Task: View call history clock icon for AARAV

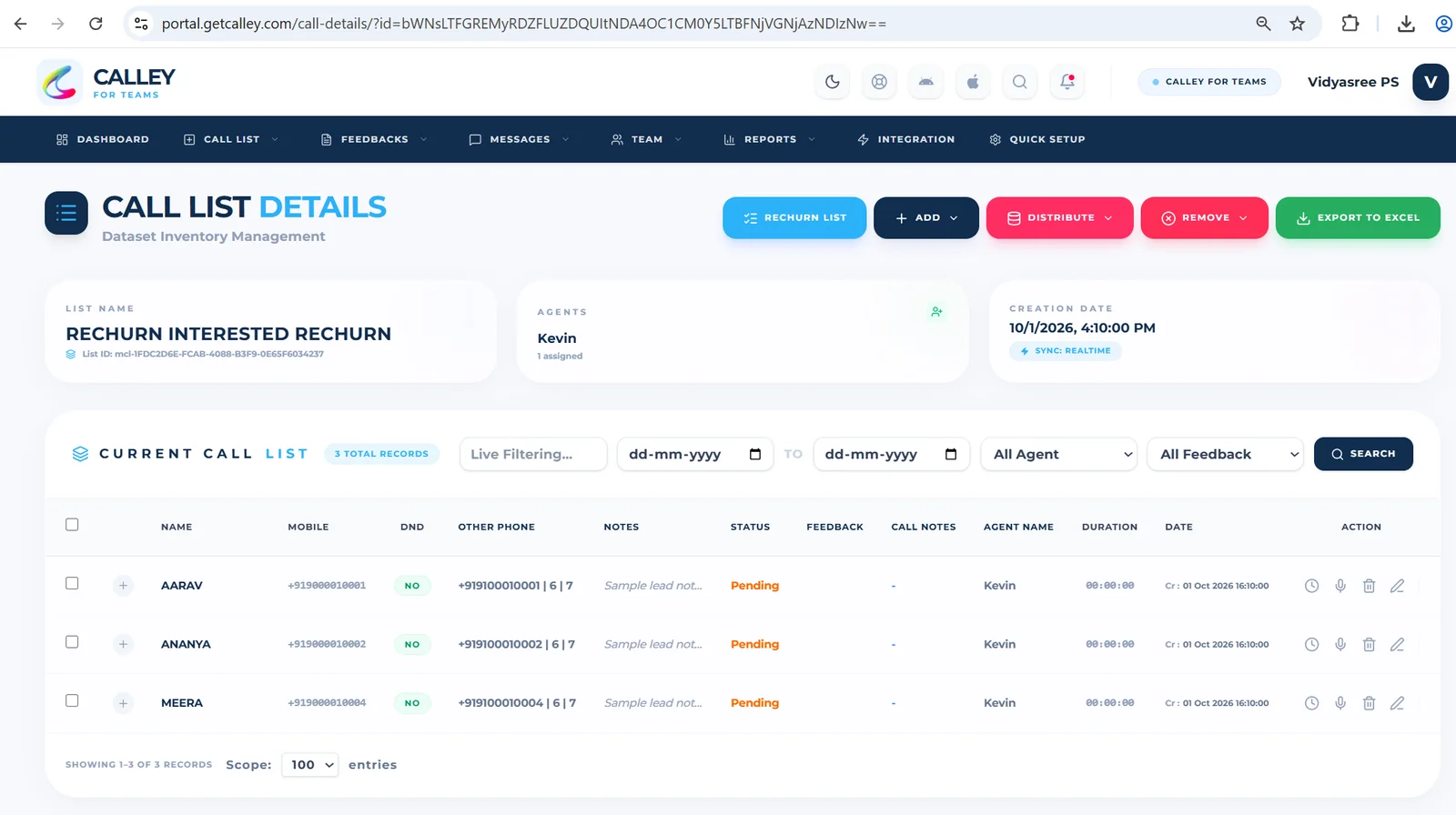Action: [x=1311, y=586]
